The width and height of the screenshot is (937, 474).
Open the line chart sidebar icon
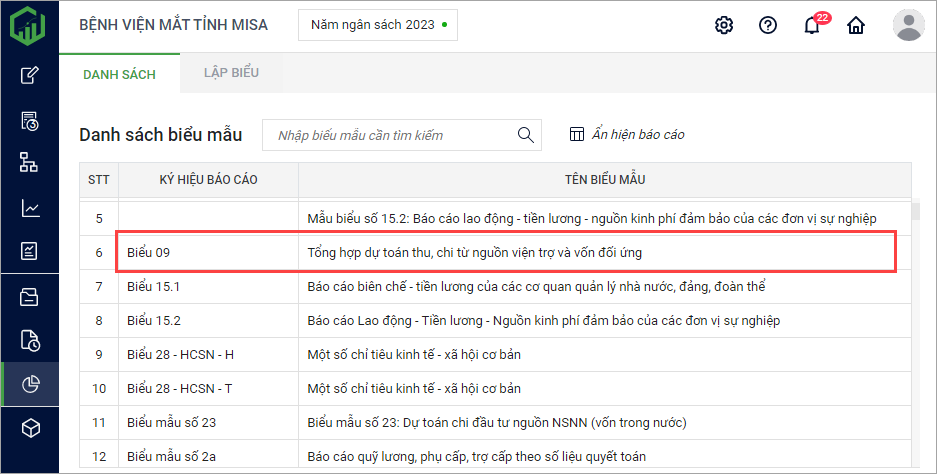30,208
